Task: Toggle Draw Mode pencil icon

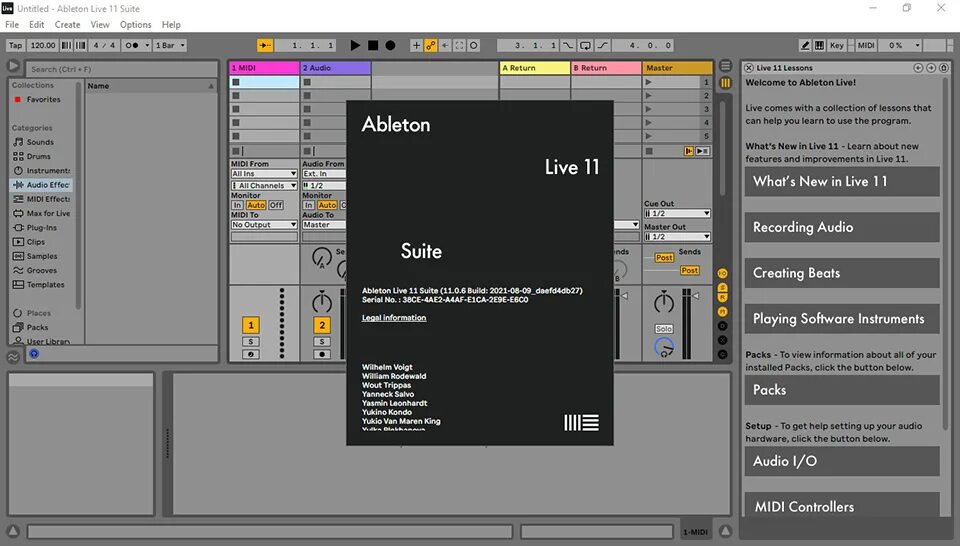Action: [805, 45]
